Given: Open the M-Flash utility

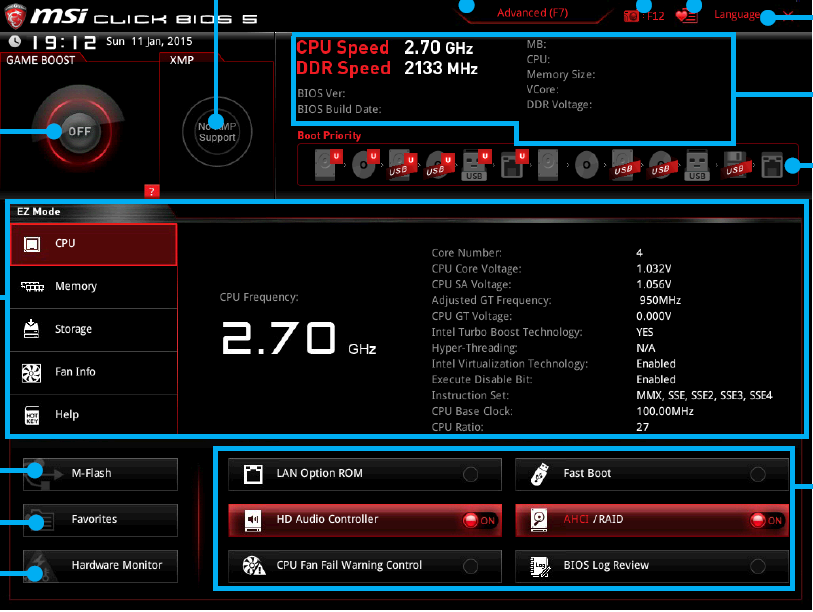Looking at the screenshot, I should [x=100, y=474].
